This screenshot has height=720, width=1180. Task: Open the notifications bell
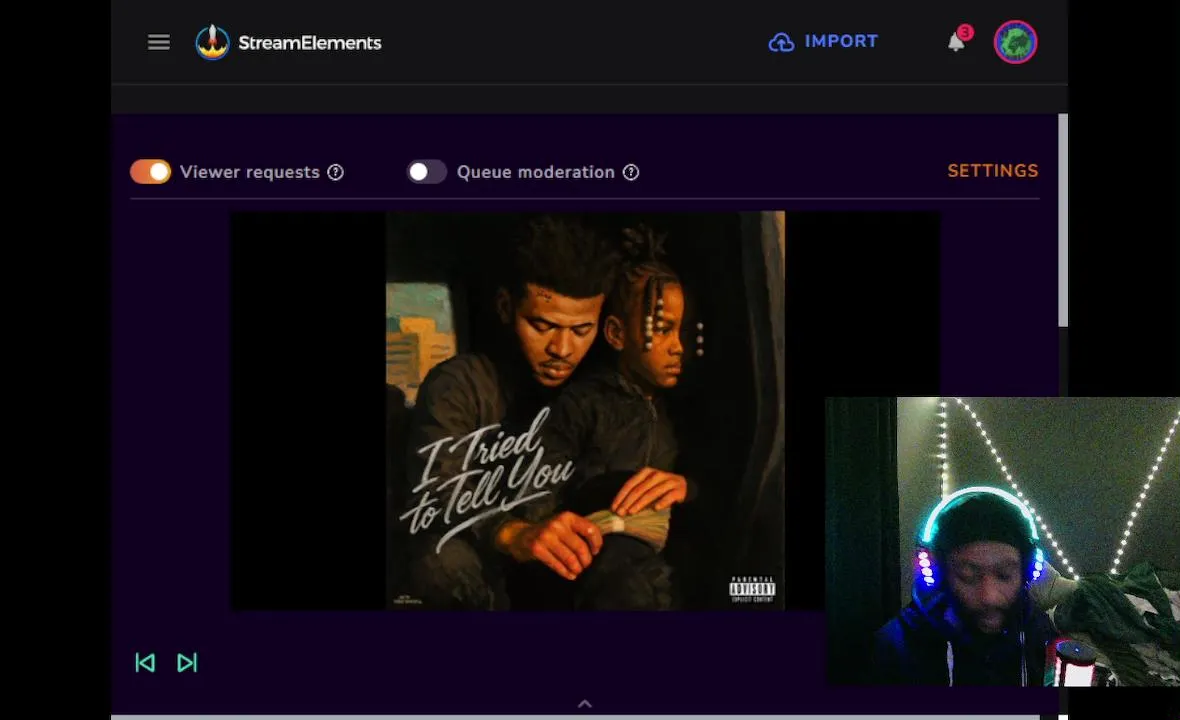click(x=957, y=41)
